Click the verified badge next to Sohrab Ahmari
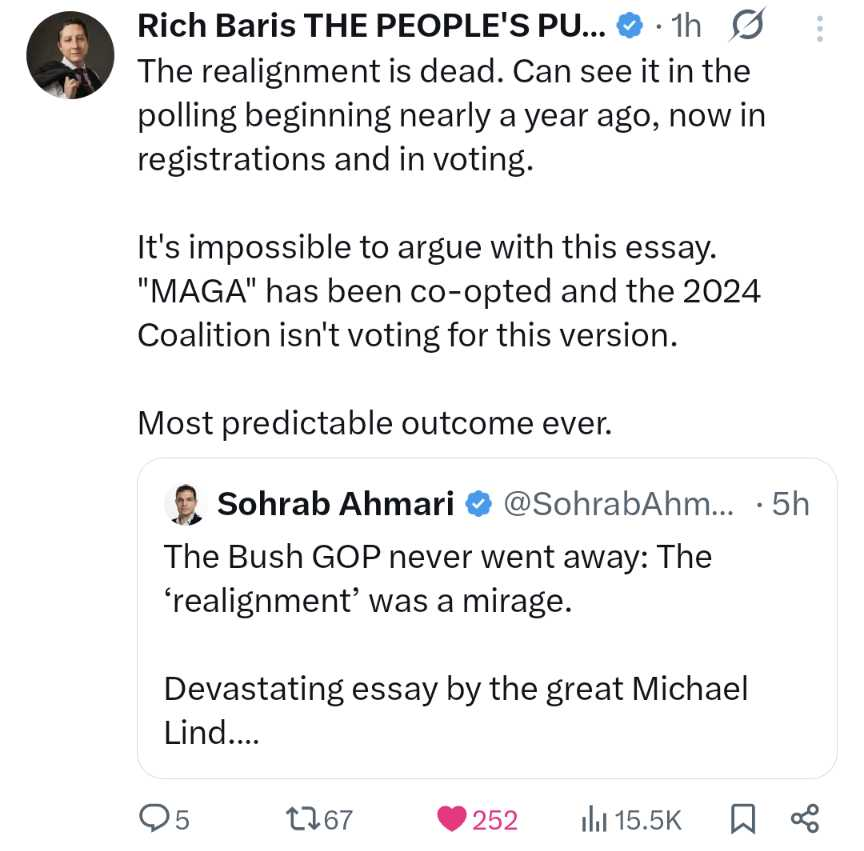 (480, 504)
